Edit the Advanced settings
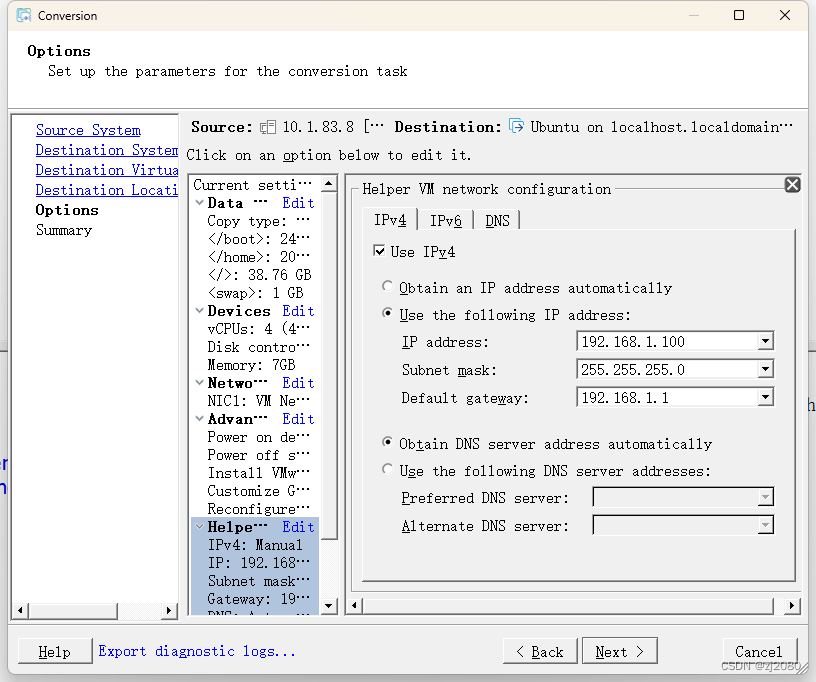Viewport: 816px width, 682px height. (298, 419)
